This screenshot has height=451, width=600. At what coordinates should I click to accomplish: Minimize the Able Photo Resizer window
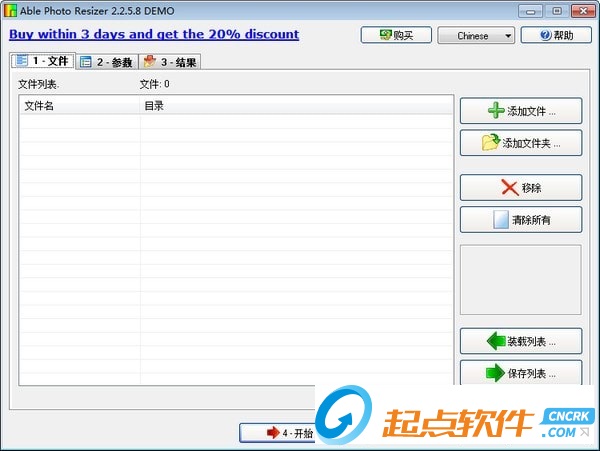[530, 11]
